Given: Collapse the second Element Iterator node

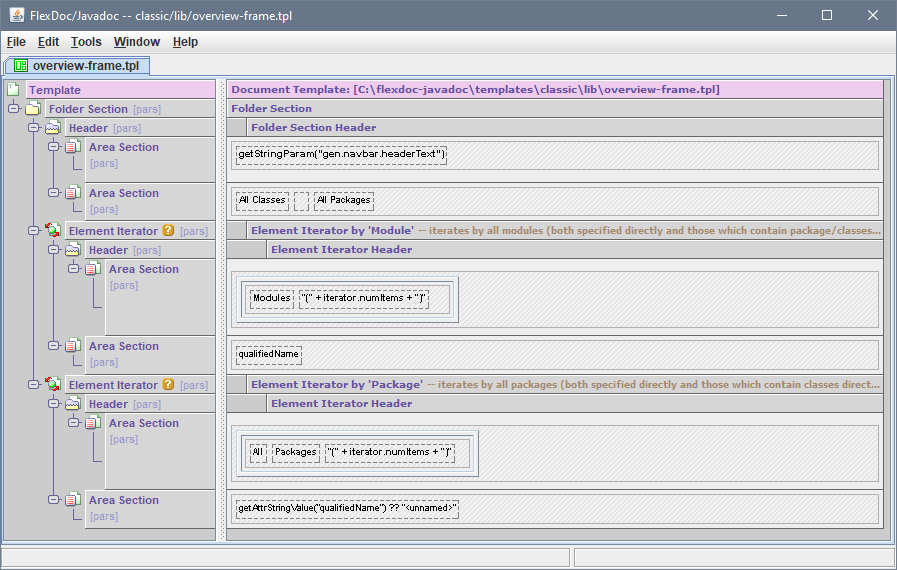Looking at the screenshot, I should (x=34, y=385).
